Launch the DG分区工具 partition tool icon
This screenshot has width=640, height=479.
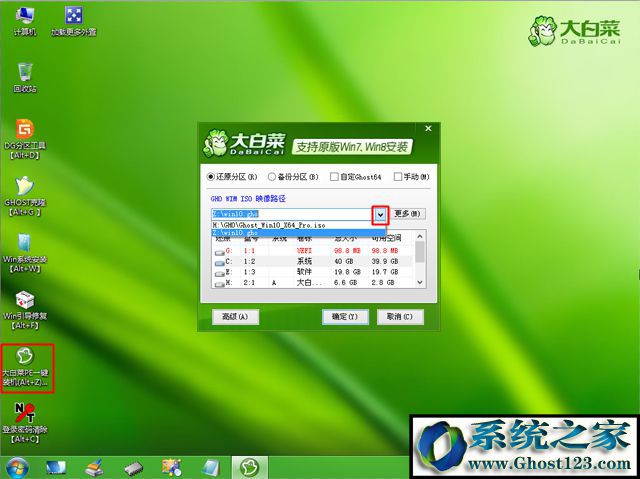click(25, 139)
